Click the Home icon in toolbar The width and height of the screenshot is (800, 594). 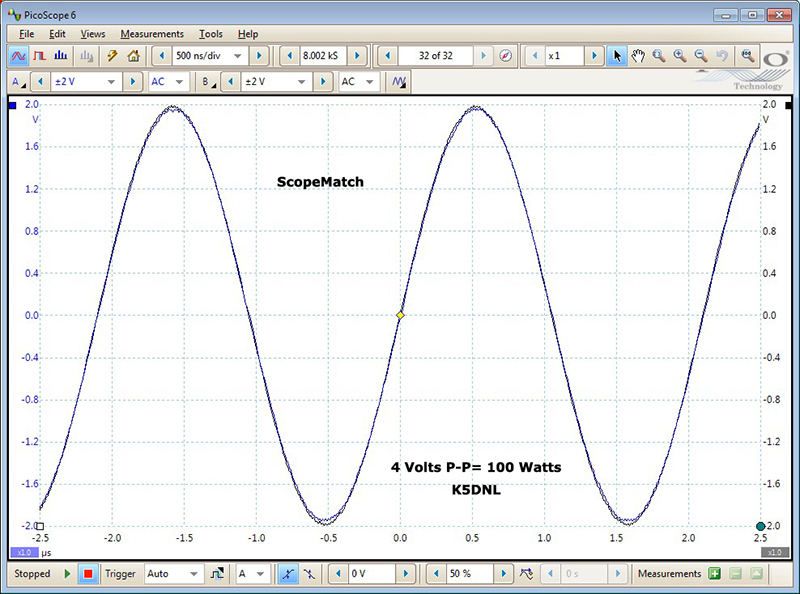(133, 56)
